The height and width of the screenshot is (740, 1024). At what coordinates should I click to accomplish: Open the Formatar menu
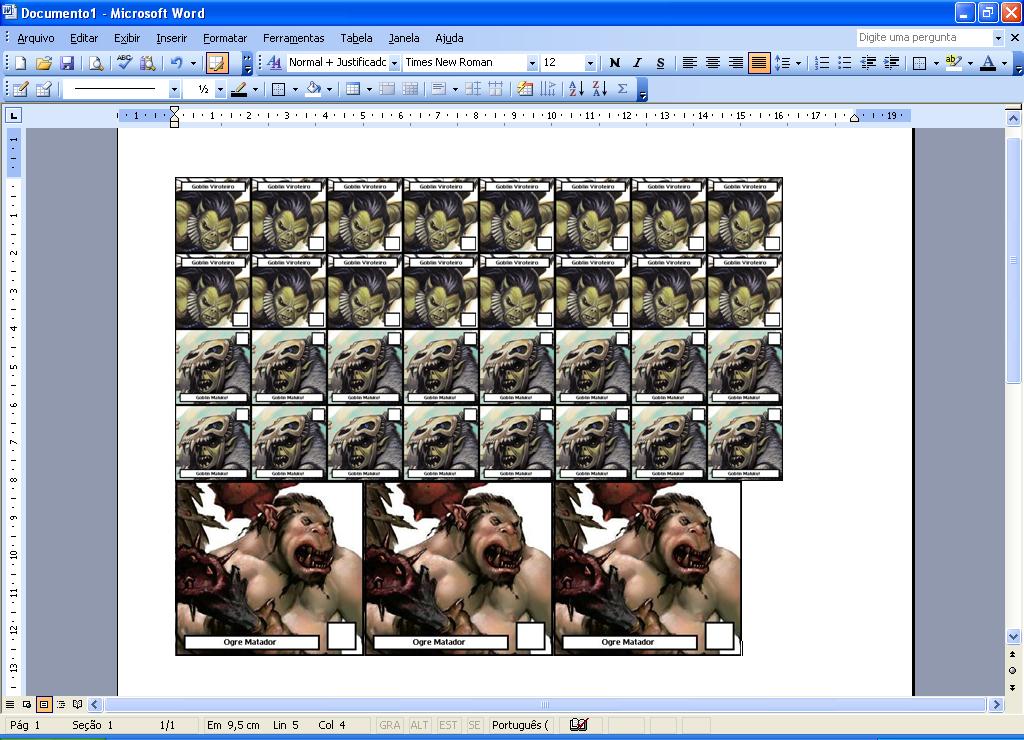tap(225, 38)
